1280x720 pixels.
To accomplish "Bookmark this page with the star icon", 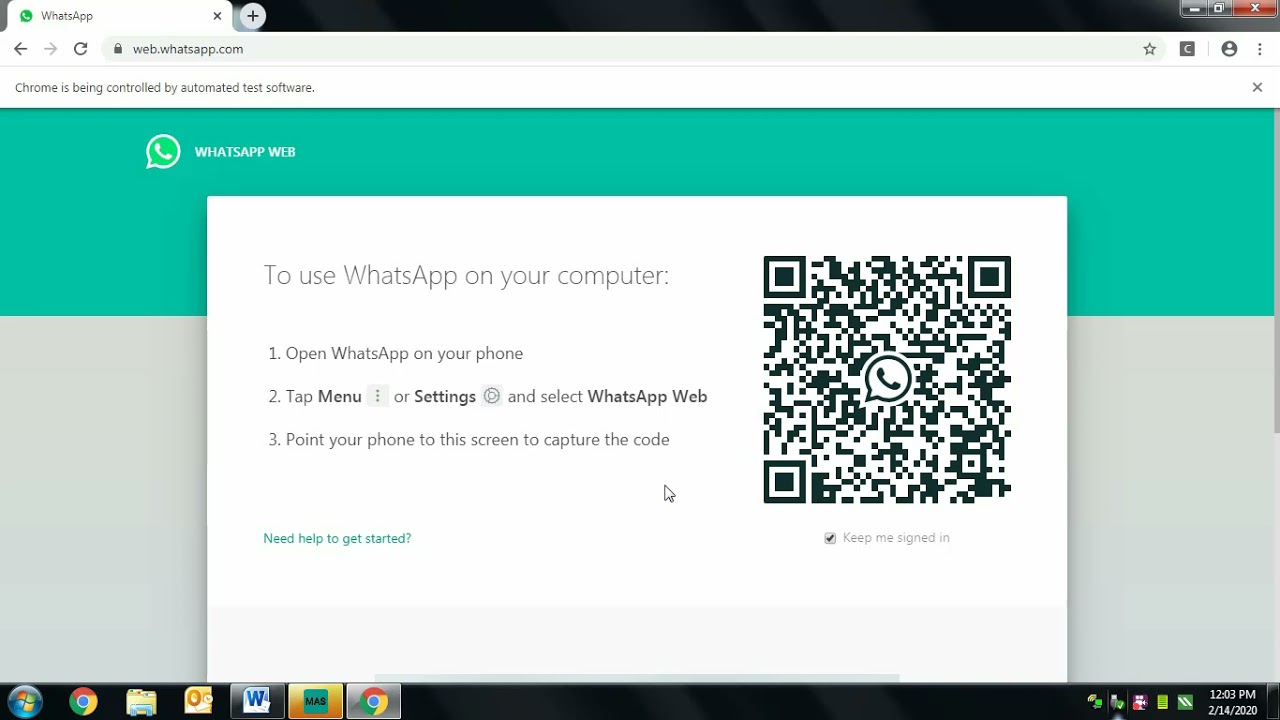I will [1150, 49].
